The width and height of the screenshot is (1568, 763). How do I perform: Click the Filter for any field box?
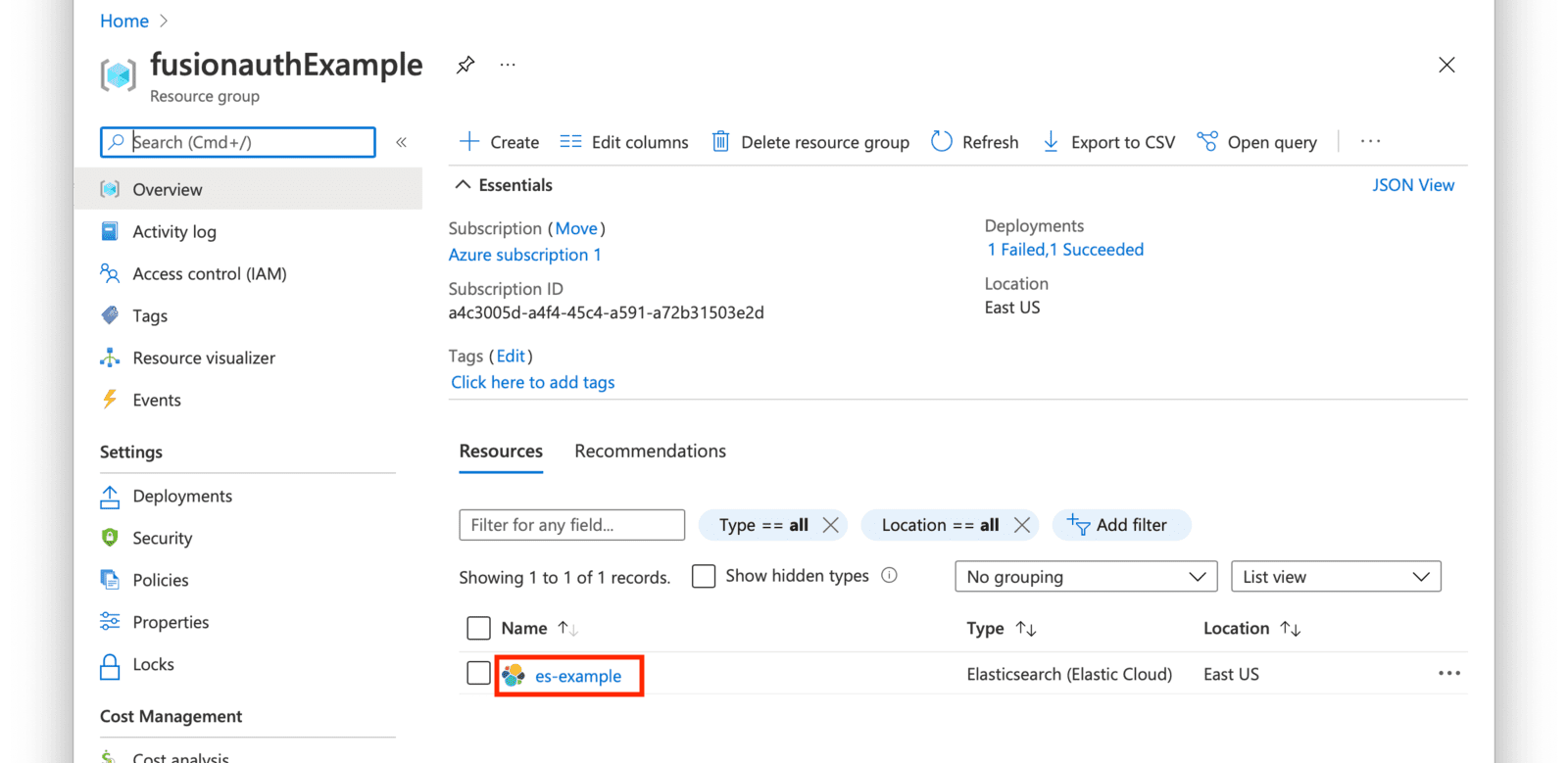tap(572, 525)
